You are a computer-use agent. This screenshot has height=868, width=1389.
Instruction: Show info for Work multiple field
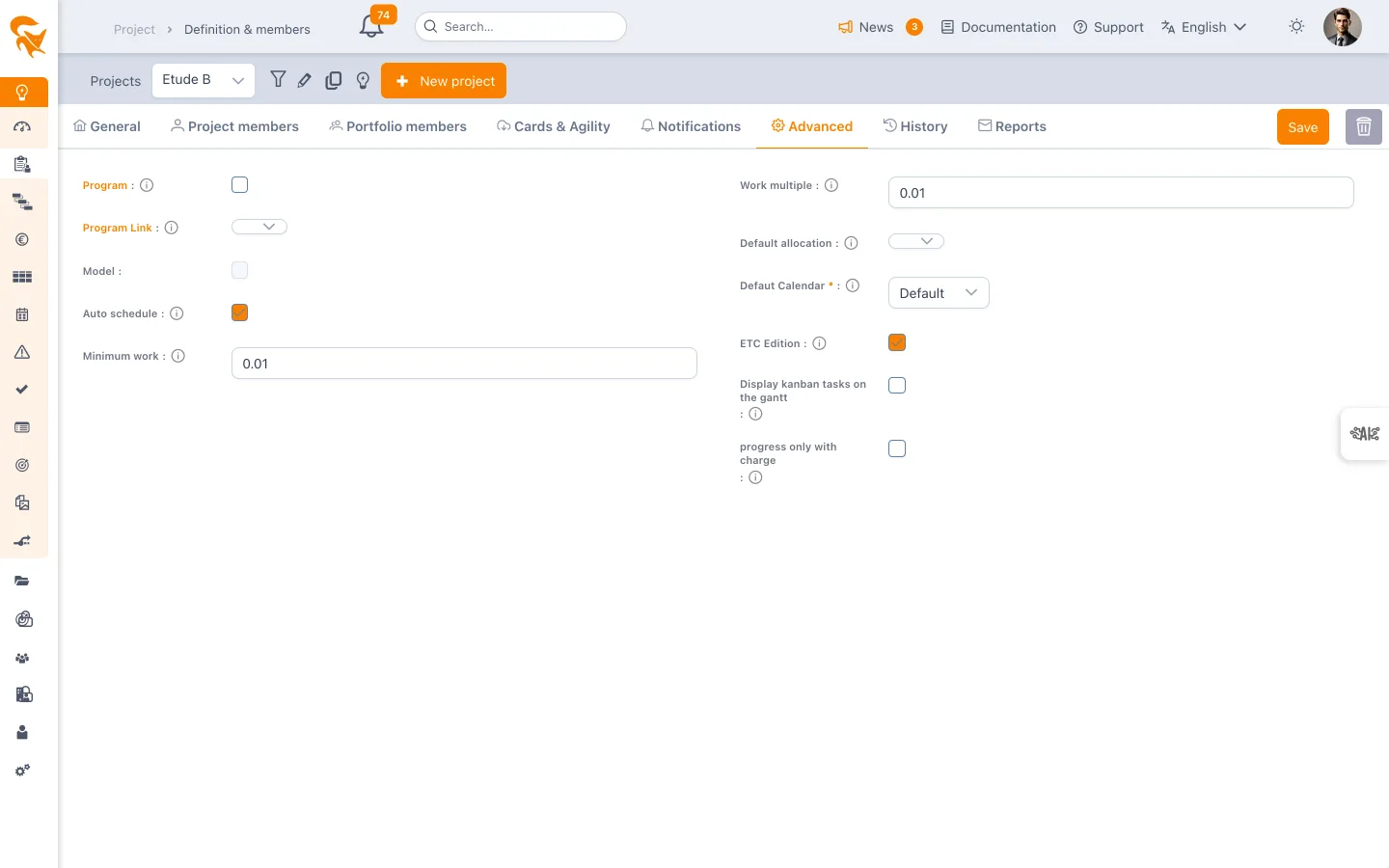pyautogui.click(x=831, y=185)
